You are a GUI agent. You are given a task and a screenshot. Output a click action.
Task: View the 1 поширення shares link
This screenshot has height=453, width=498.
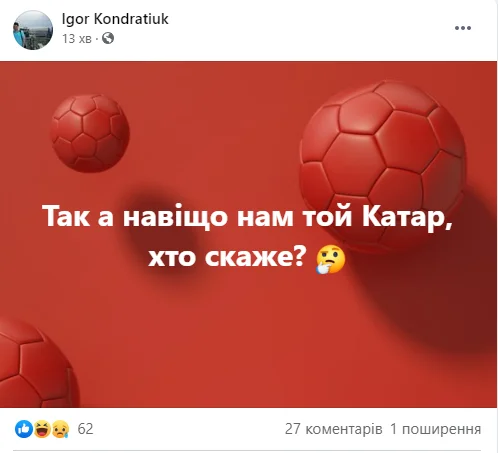pos(435,429)
